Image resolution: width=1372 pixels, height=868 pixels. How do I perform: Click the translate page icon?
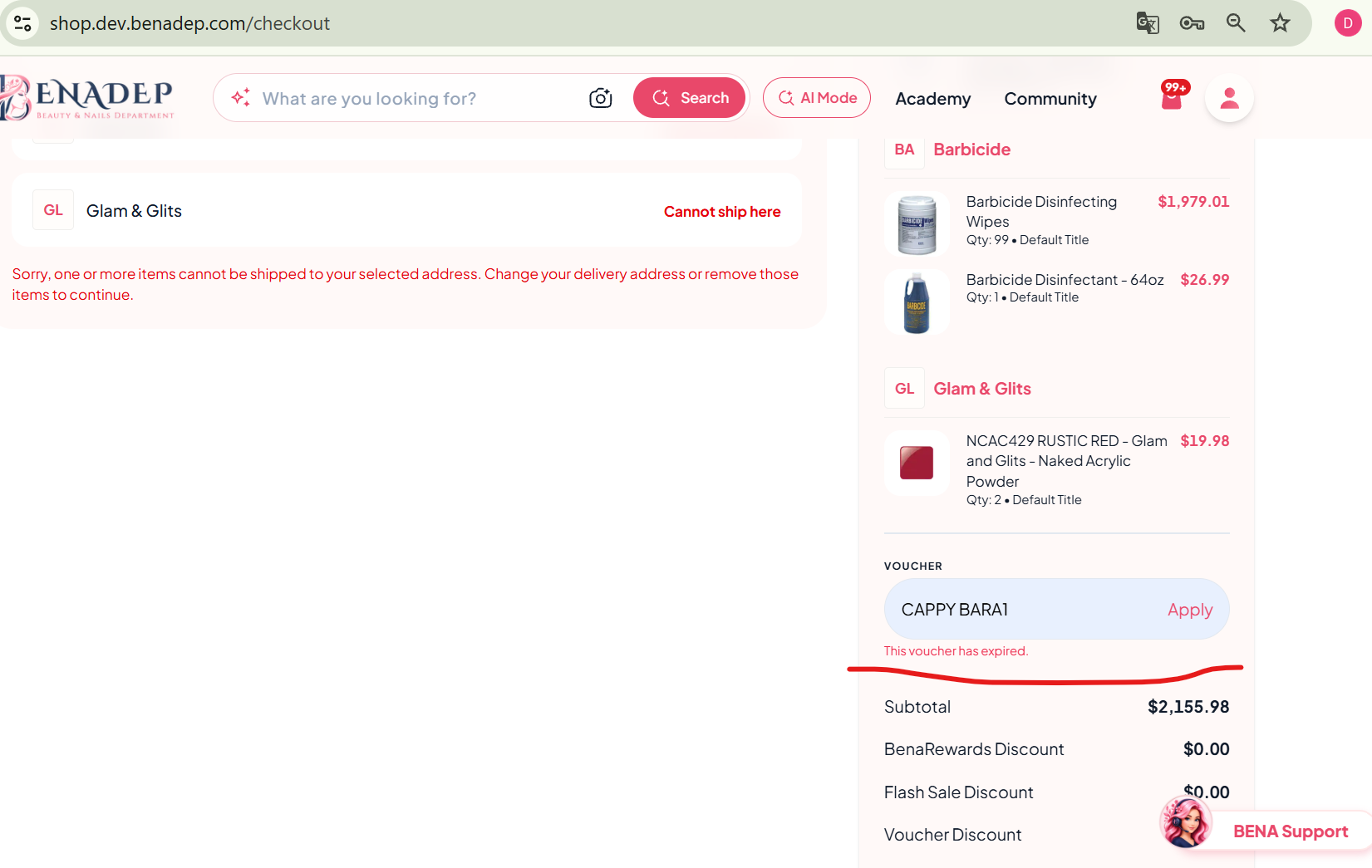(x=1148, y=23)
